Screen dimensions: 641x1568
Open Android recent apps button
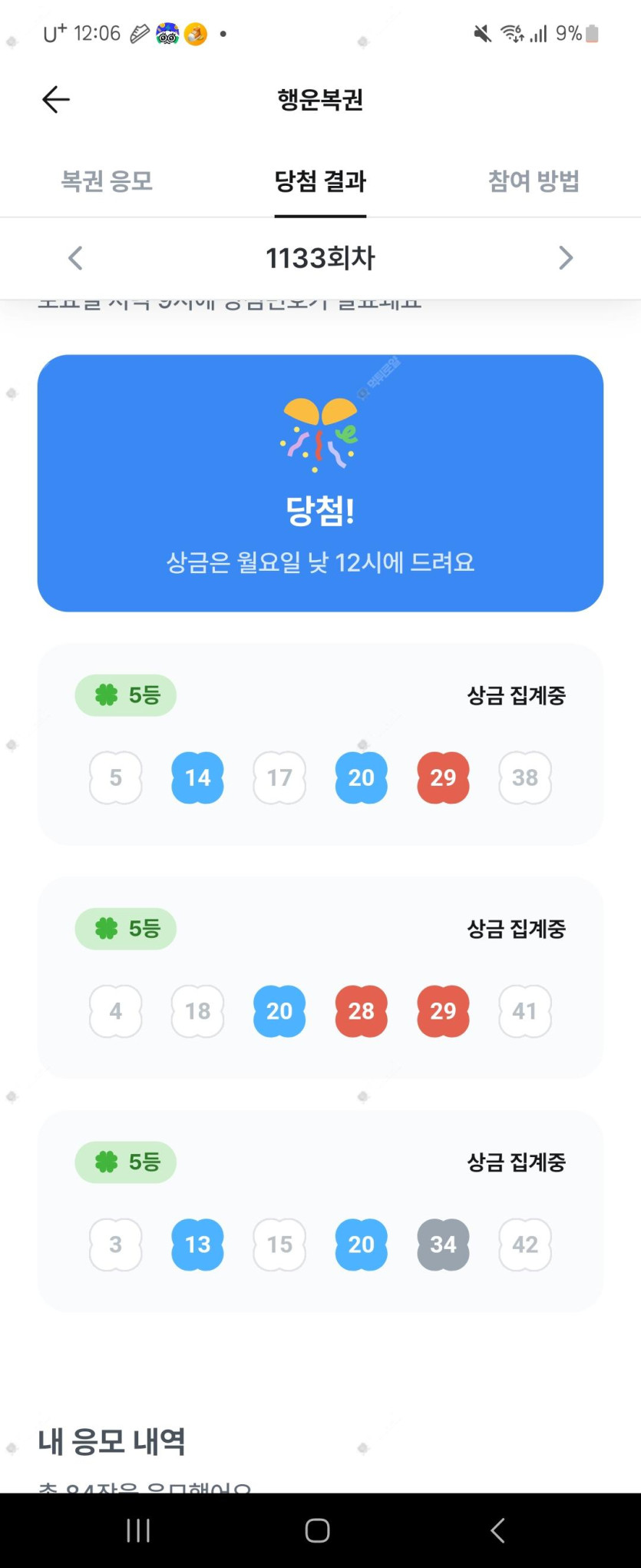click(x=138, y=1530)
